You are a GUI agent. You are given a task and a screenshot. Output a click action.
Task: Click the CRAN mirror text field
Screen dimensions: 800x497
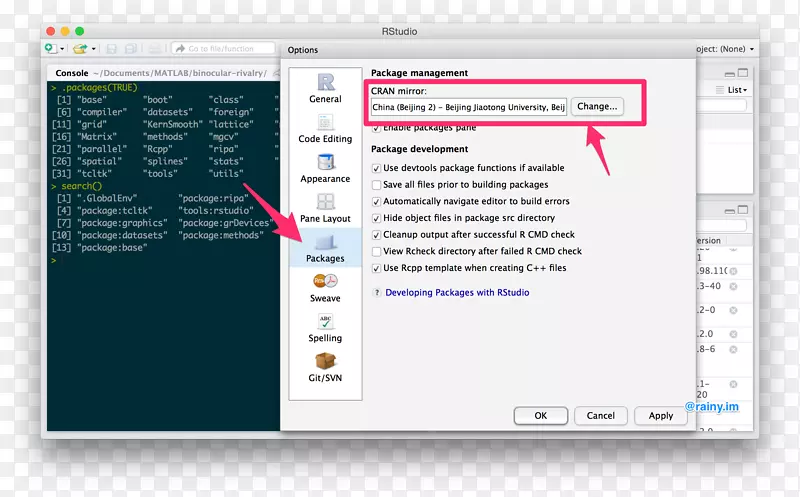468,107
